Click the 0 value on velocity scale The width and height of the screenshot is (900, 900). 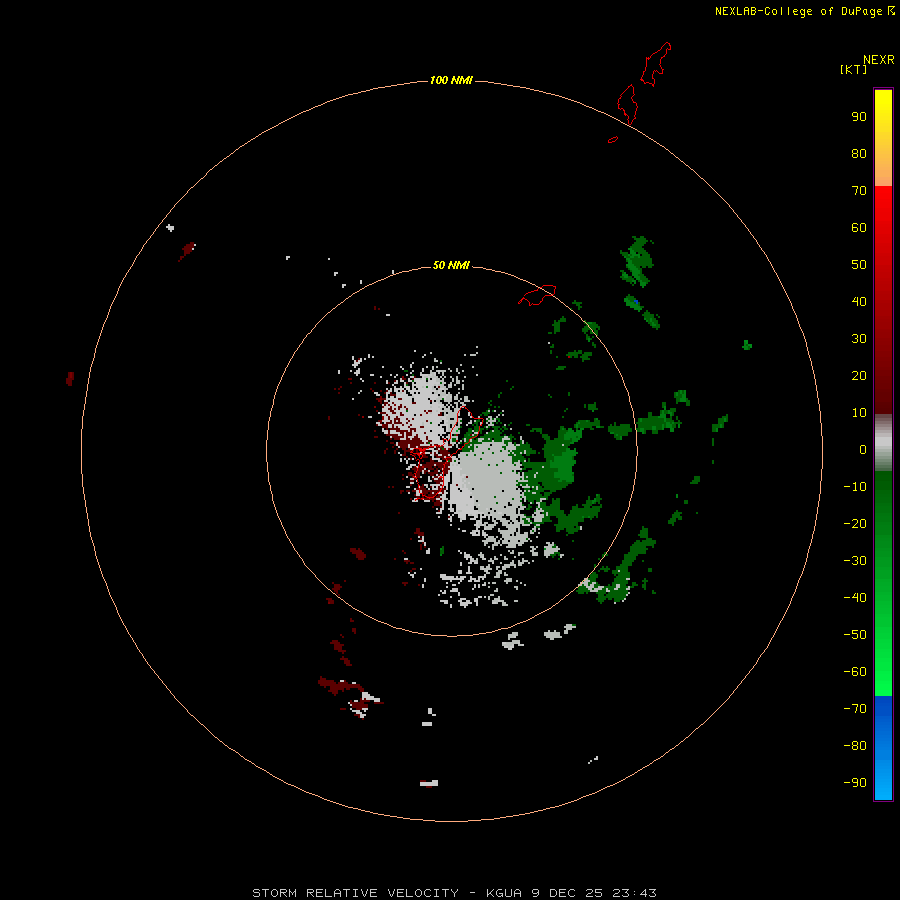click(x=863, y=449)
